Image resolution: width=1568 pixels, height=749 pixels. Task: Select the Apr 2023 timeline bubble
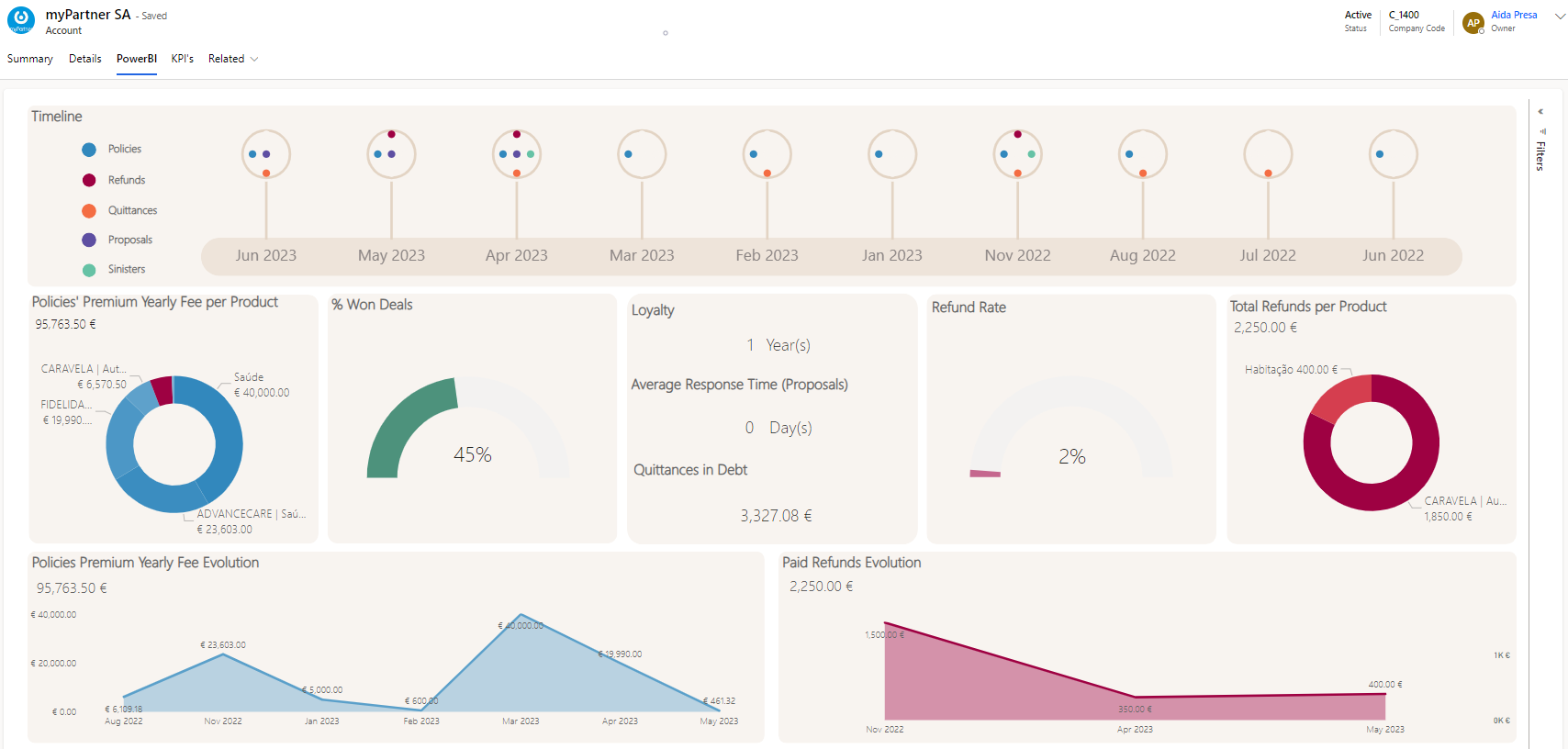[517, 154]
